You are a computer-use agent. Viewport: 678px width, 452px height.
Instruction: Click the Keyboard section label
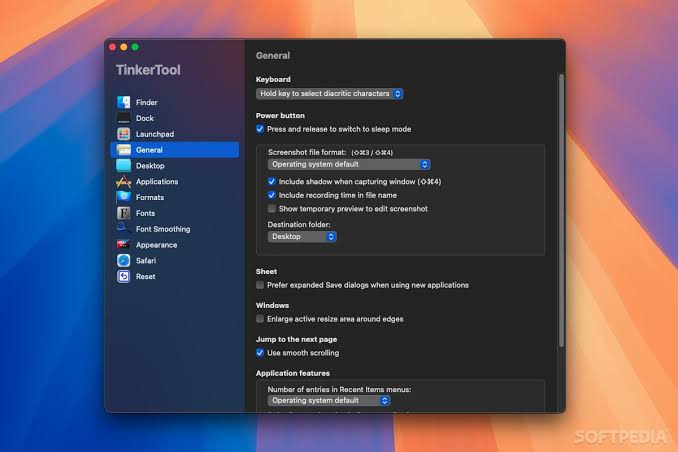(x=273, y=79)
